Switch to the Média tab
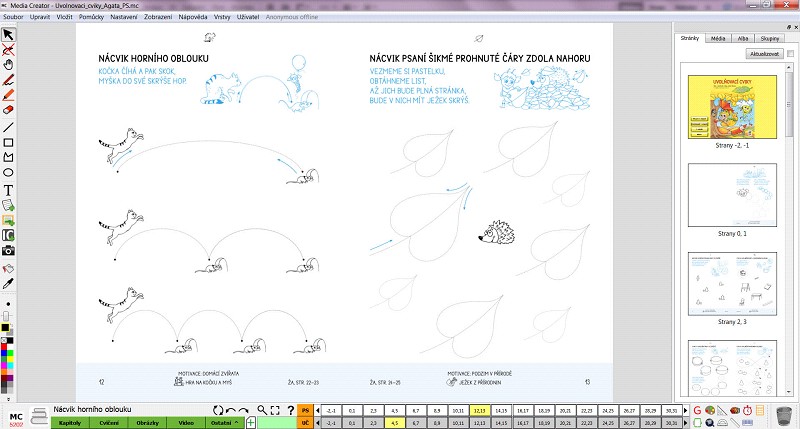The image size is (800, 429). [718, 39]
